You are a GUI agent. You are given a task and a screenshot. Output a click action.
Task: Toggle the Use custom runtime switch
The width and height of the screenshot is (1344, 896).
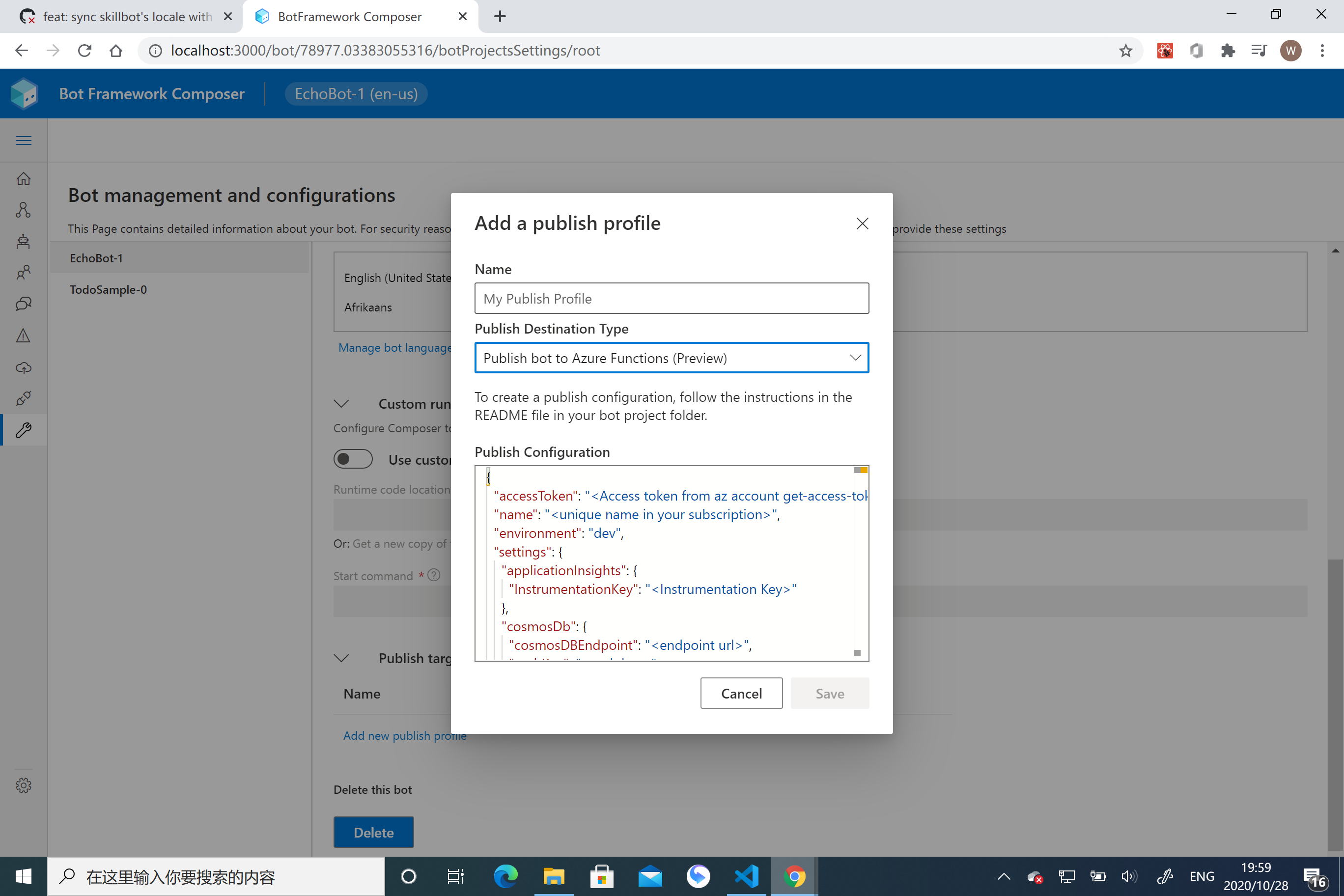tap(353, 459)
